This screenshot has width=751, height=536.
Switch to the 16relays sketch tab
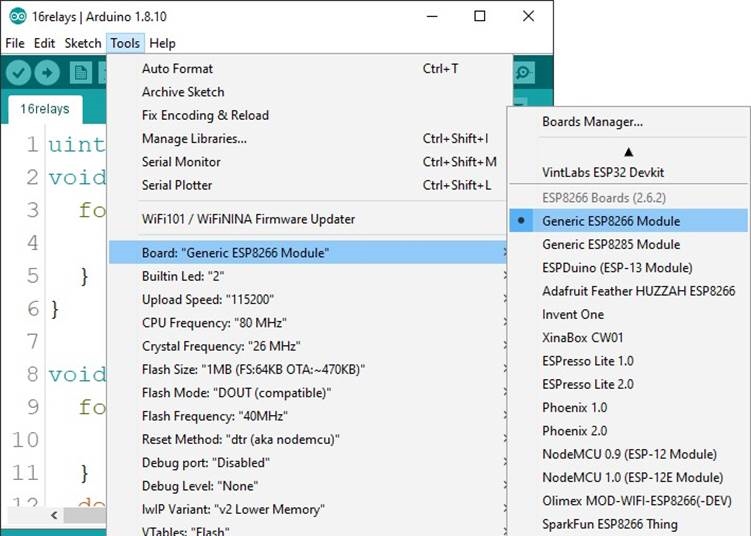click(x=45, y=109)
